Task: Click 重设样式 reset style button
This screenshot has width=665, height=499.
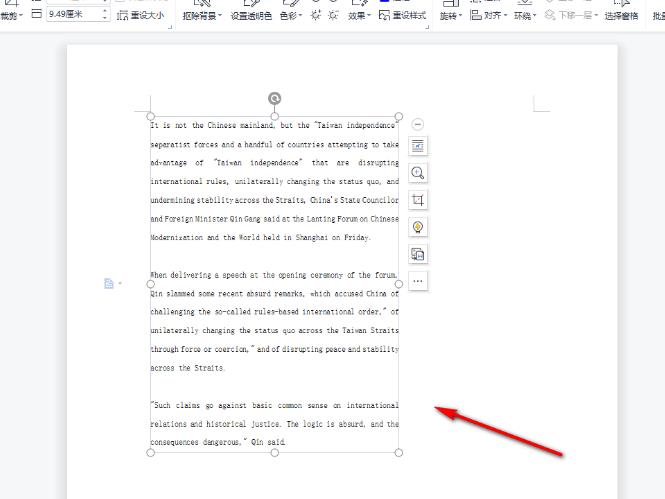Action: tap(402, 16)
